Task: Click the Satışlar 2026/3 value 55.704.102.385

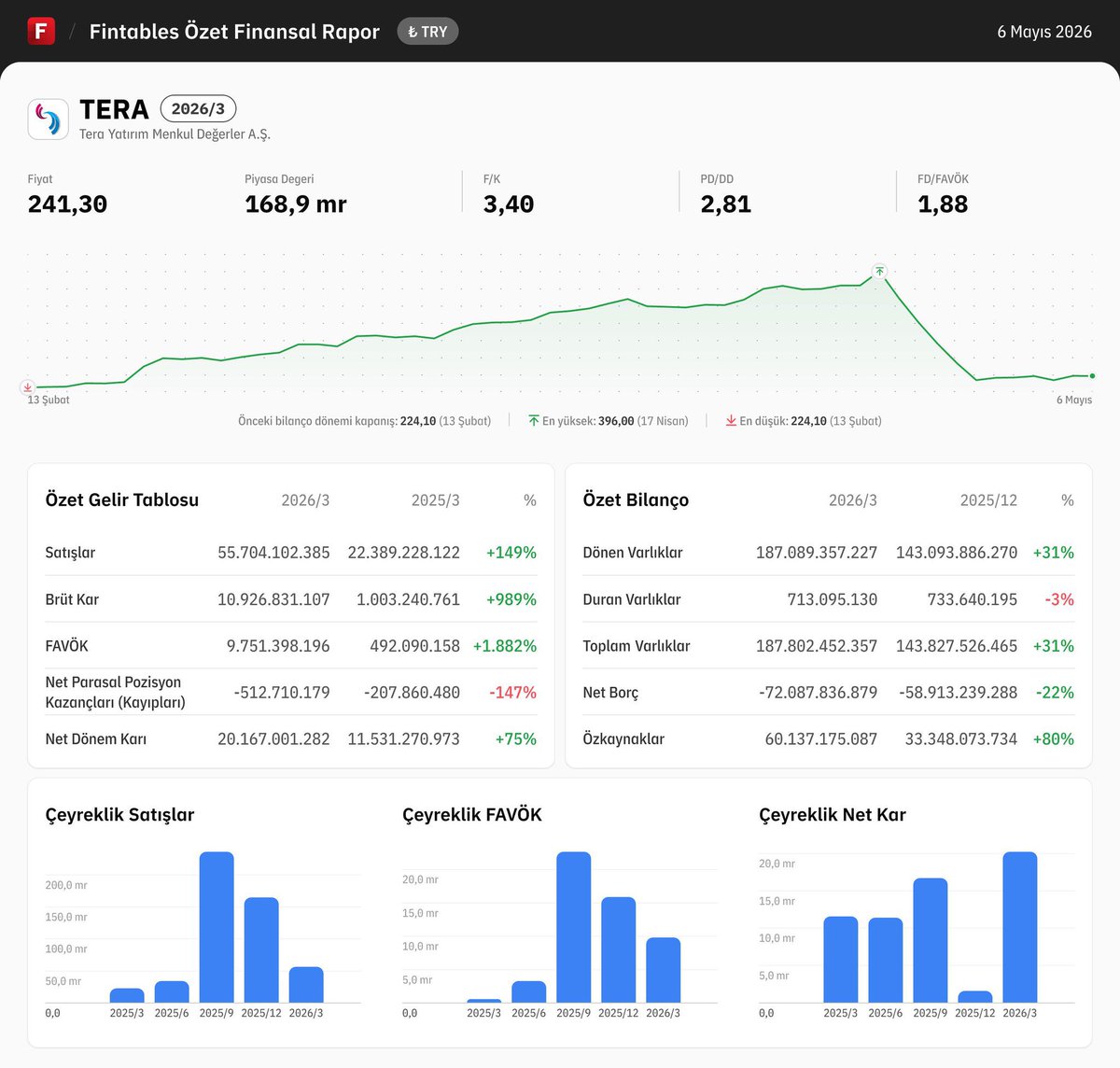Action: [273, 553]
